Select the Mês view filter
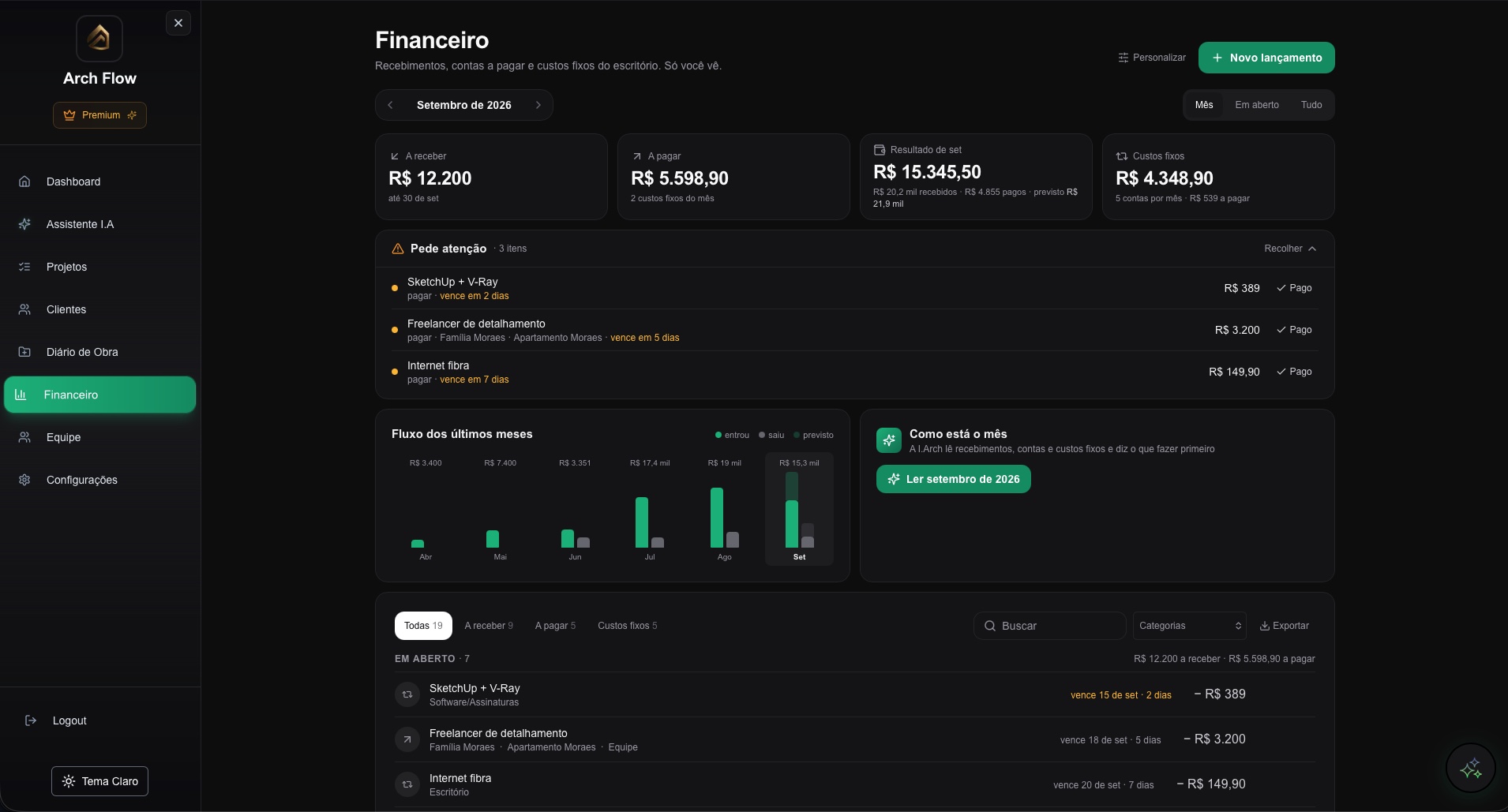1508x812 pixels. (1204, 105)
